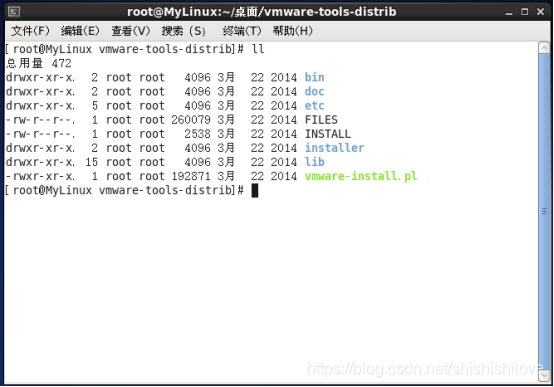Click the doc directory name
The image size is (554, 387).
(x=314, y=92)
